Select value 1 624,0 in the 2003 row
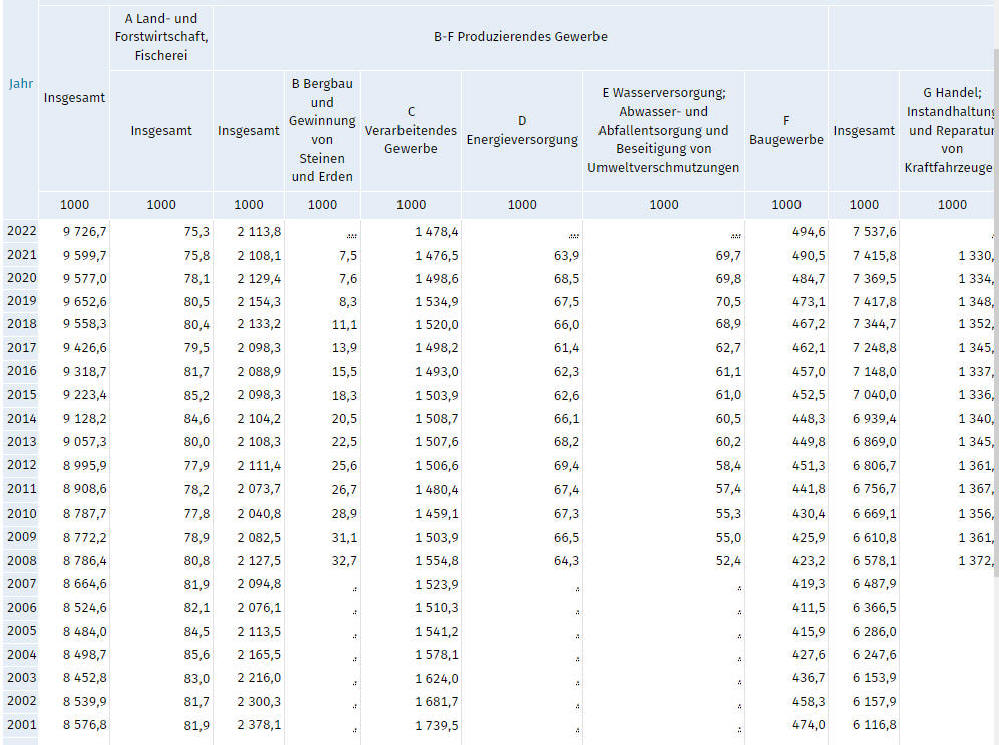This screenshot has height=745, width=999. tap(436, 678)
